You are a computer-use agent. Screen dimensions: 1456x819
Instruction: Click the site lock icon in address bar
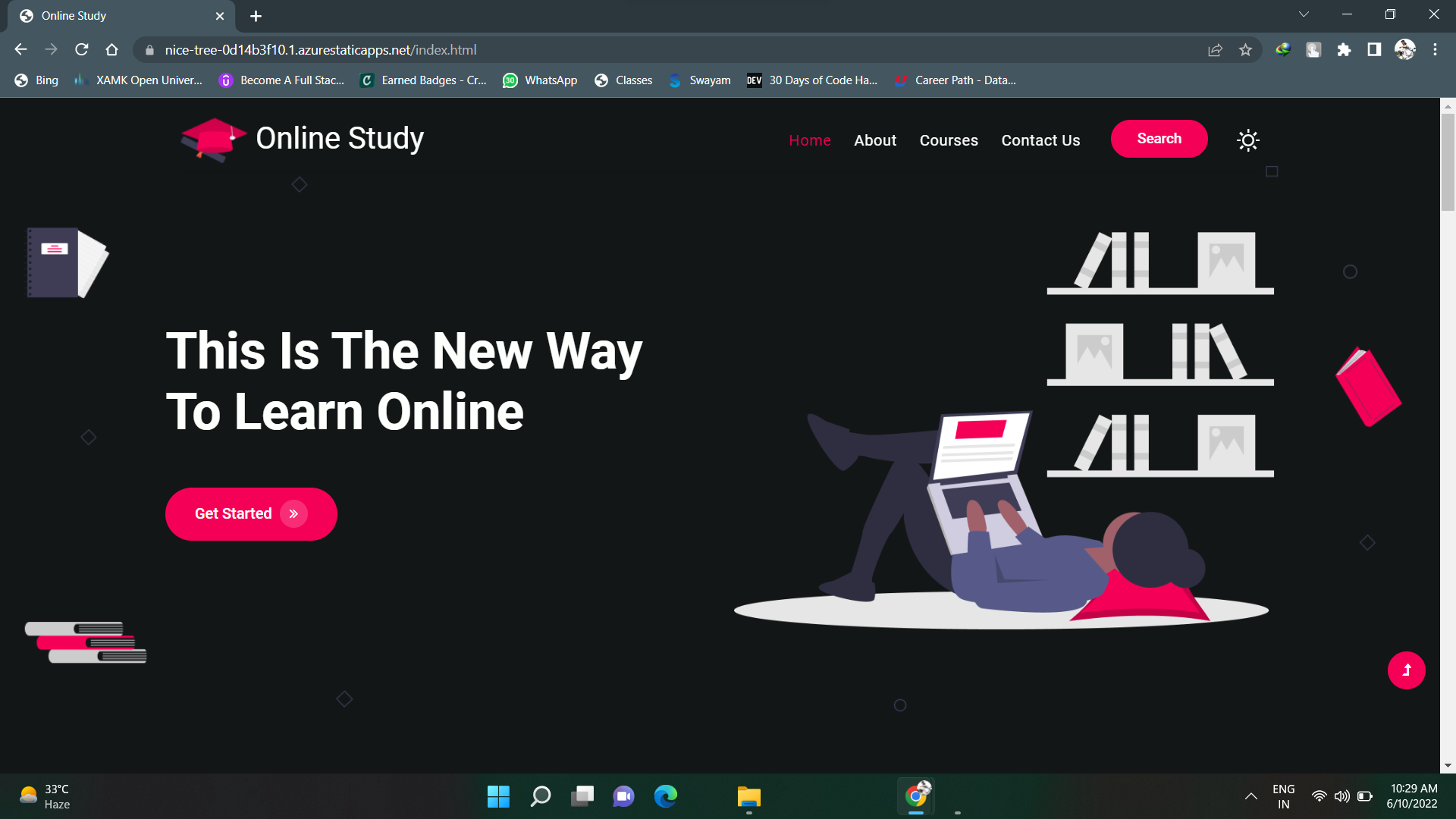coord(149,50)
